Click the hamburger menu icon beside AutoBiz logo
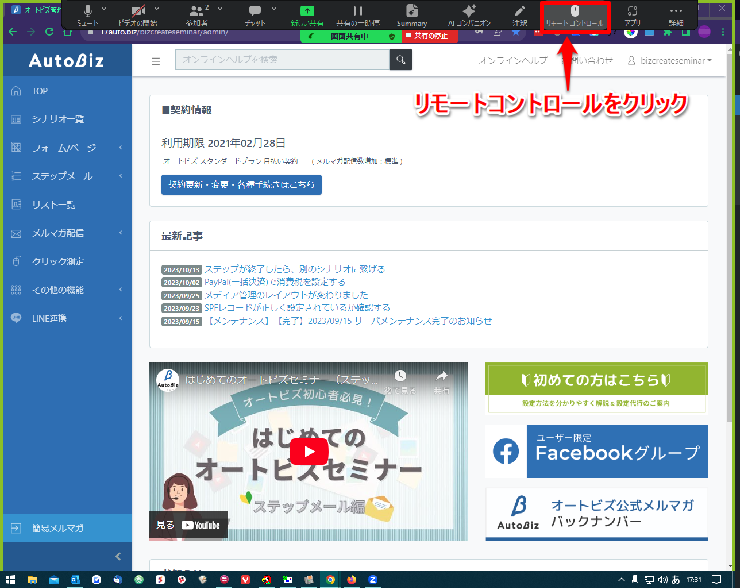740x588 pixels. pos(155,61)
